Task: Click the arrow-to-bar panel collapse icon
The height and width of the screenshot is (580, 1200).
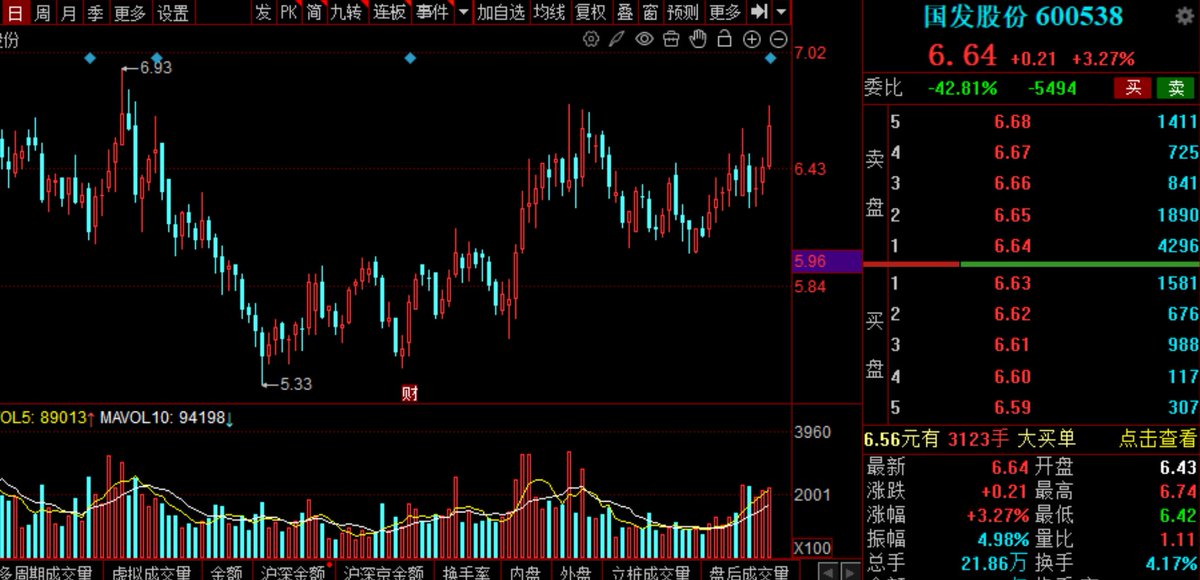Action: 759,12
